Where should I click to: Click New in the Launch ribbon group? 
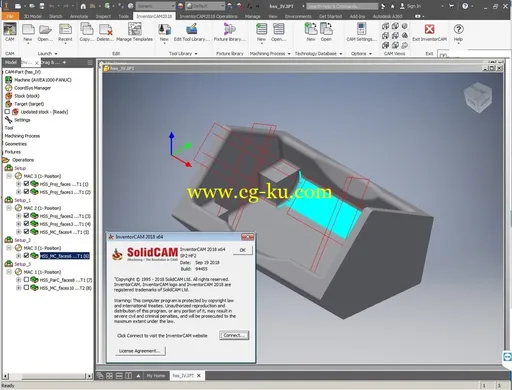(28, 33)
